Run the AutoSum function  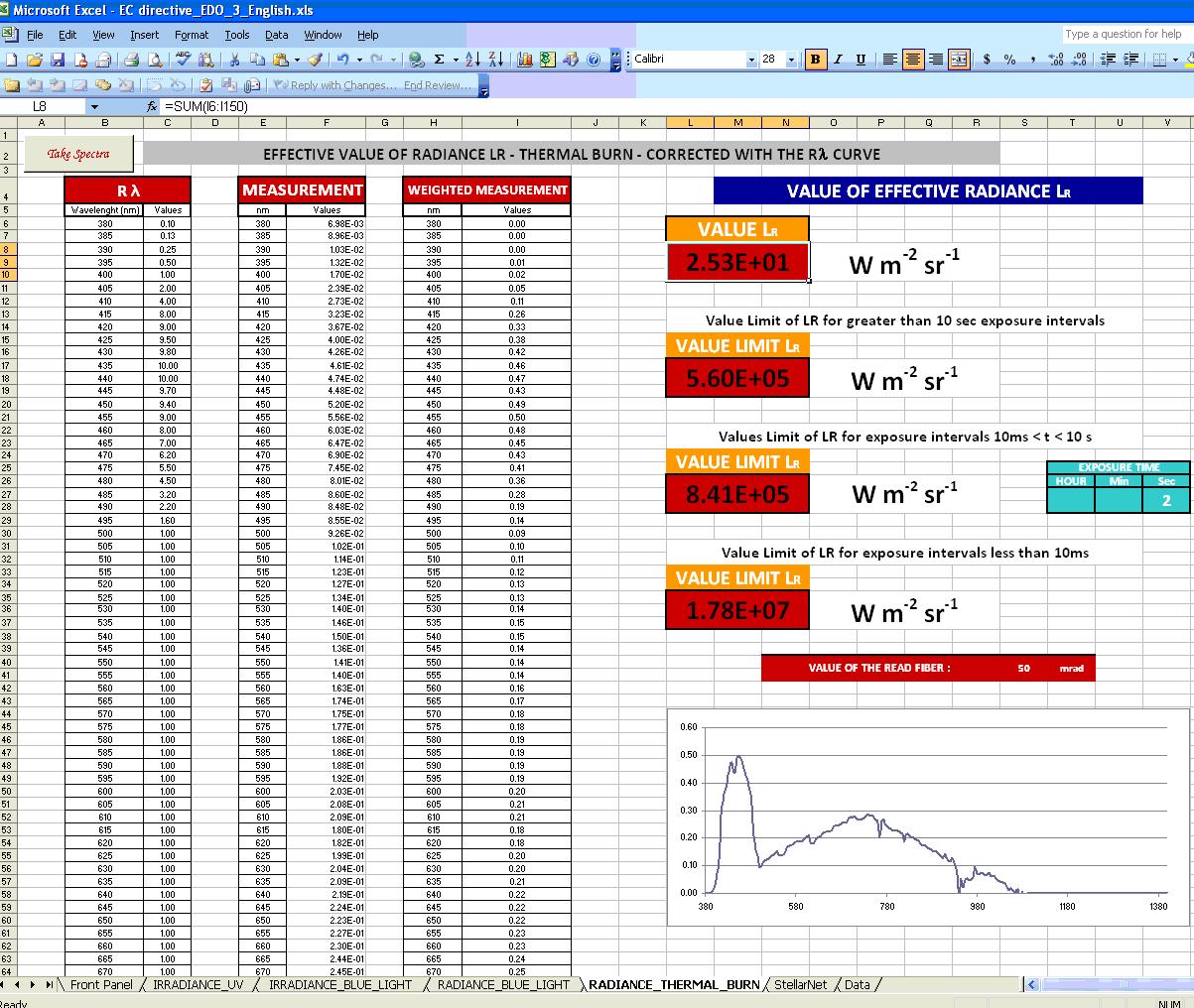pos(439,63)
